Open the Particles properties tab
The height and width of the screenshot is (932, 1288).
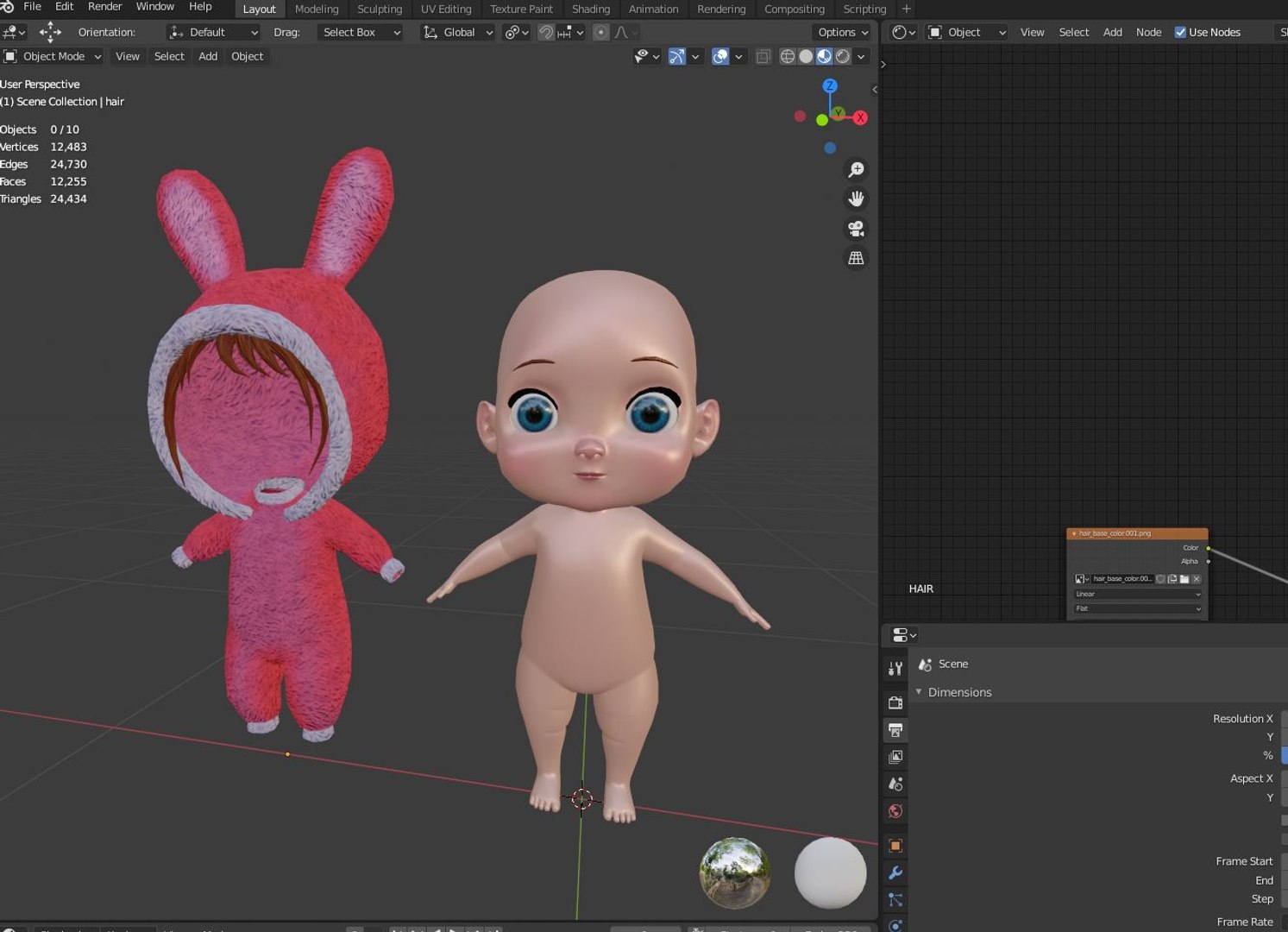pyautogui.click(x=895, y=900)
